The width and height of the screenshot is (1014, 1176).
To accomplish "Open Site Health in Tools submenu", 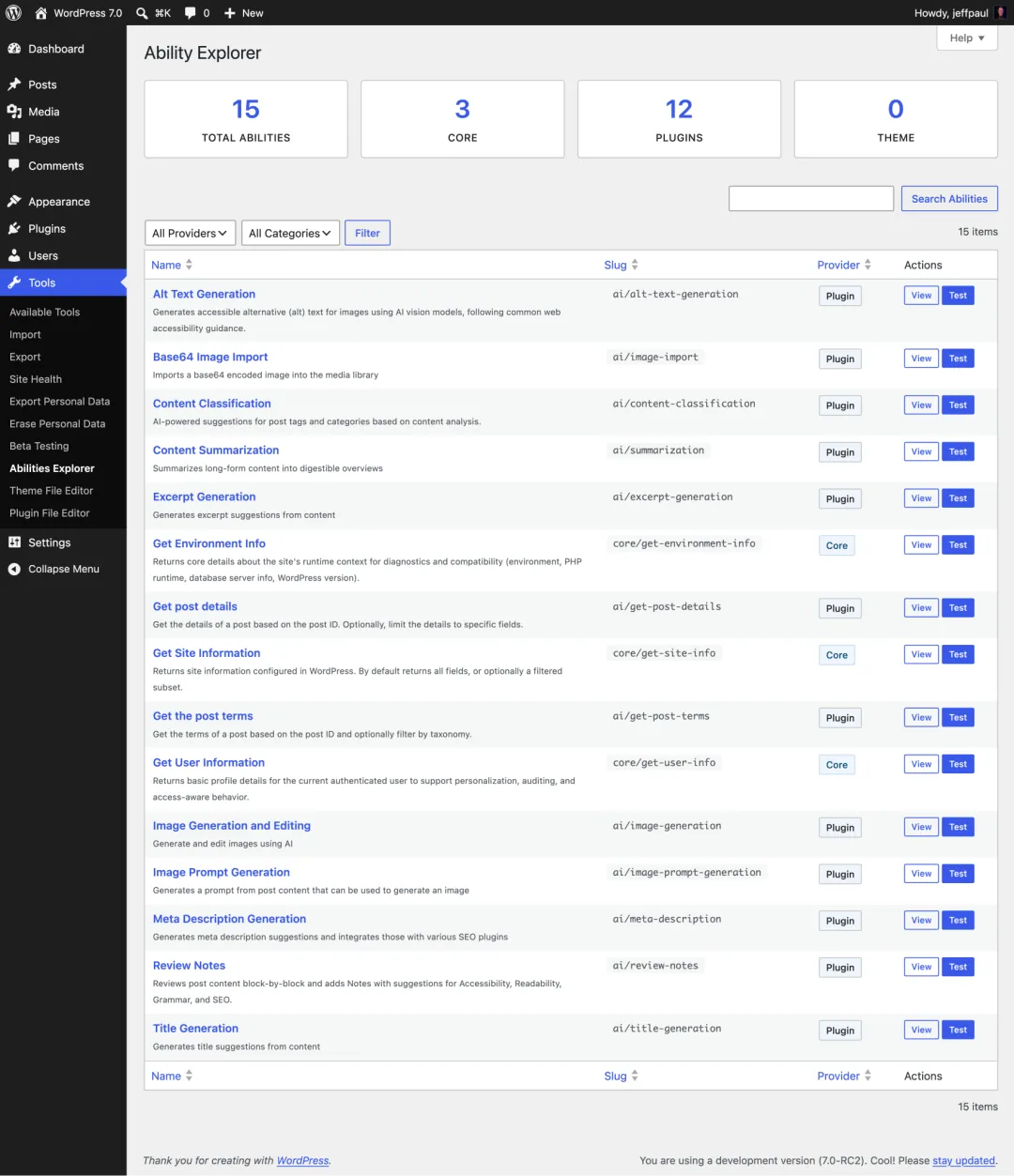I will point(36,379).
